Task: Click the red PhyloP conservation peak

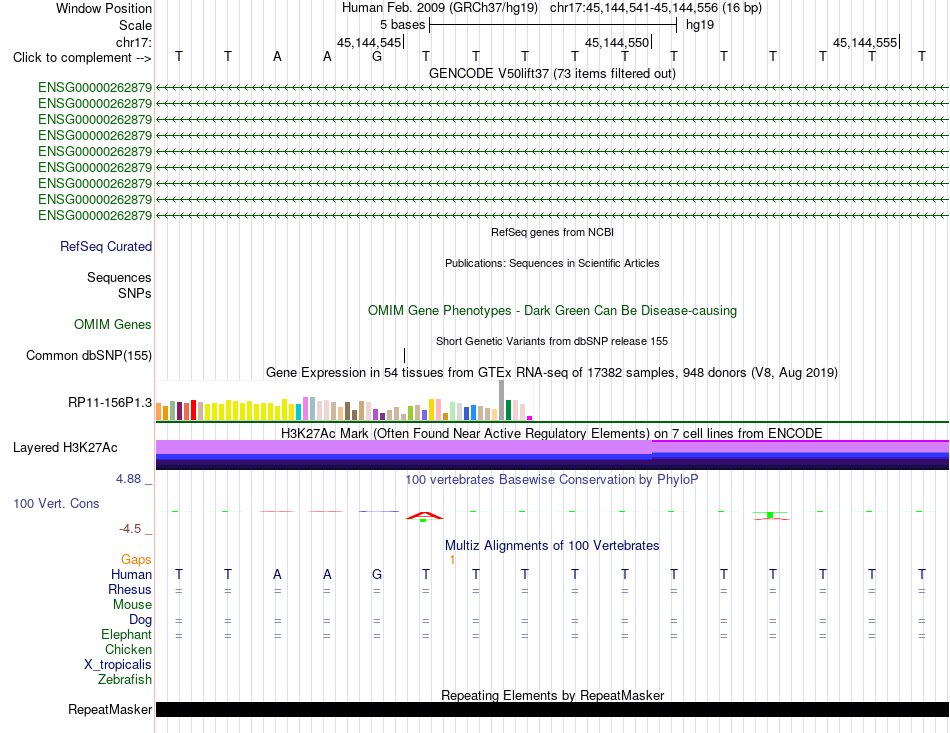Action: click(x=424, y=516)
